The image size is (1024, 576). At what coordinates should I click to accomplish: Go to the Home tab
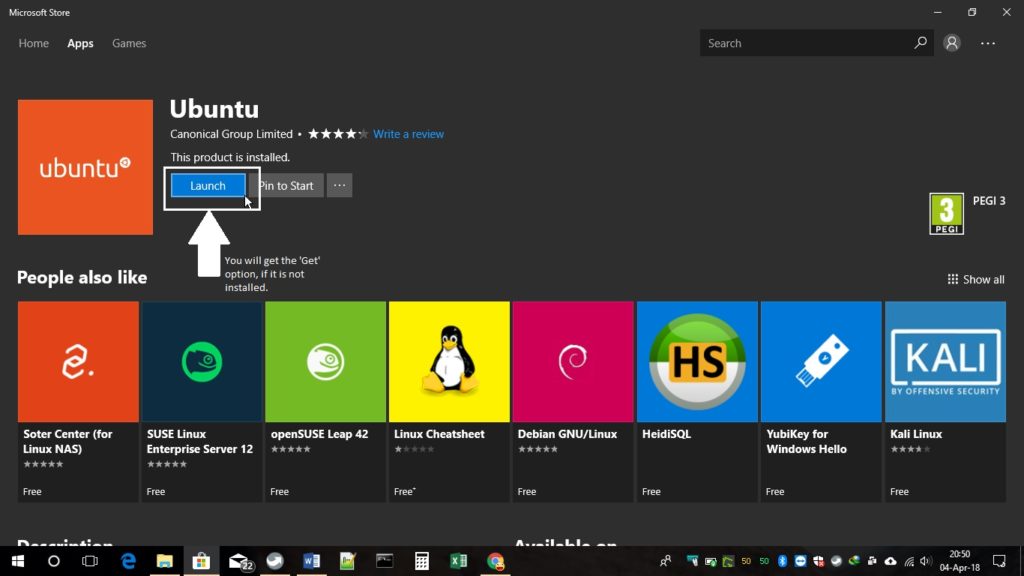click(33, 43)
